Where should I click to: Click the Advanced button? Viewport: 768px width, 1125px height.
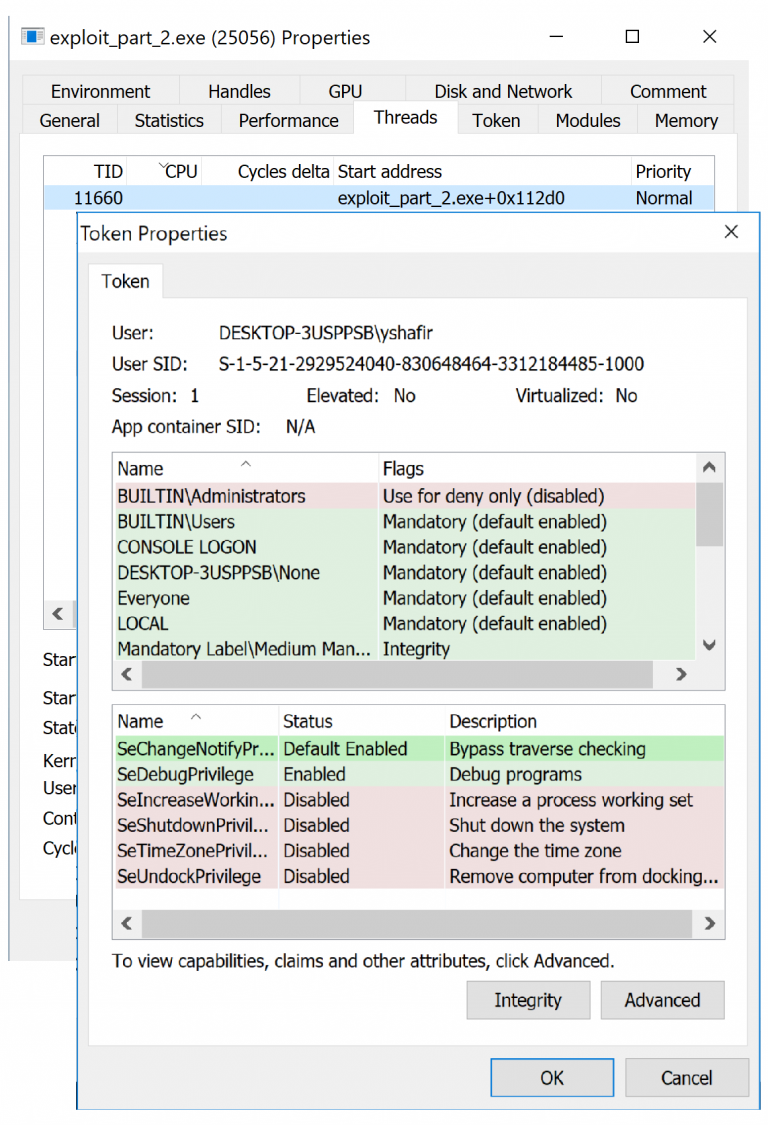click(662, 1000)
